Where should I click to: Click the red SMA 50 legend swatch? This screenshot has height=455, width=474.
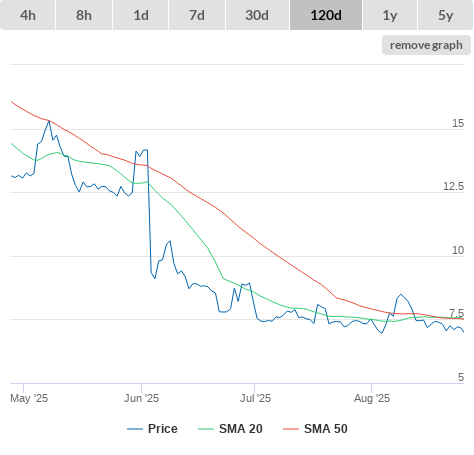point(291,429)
